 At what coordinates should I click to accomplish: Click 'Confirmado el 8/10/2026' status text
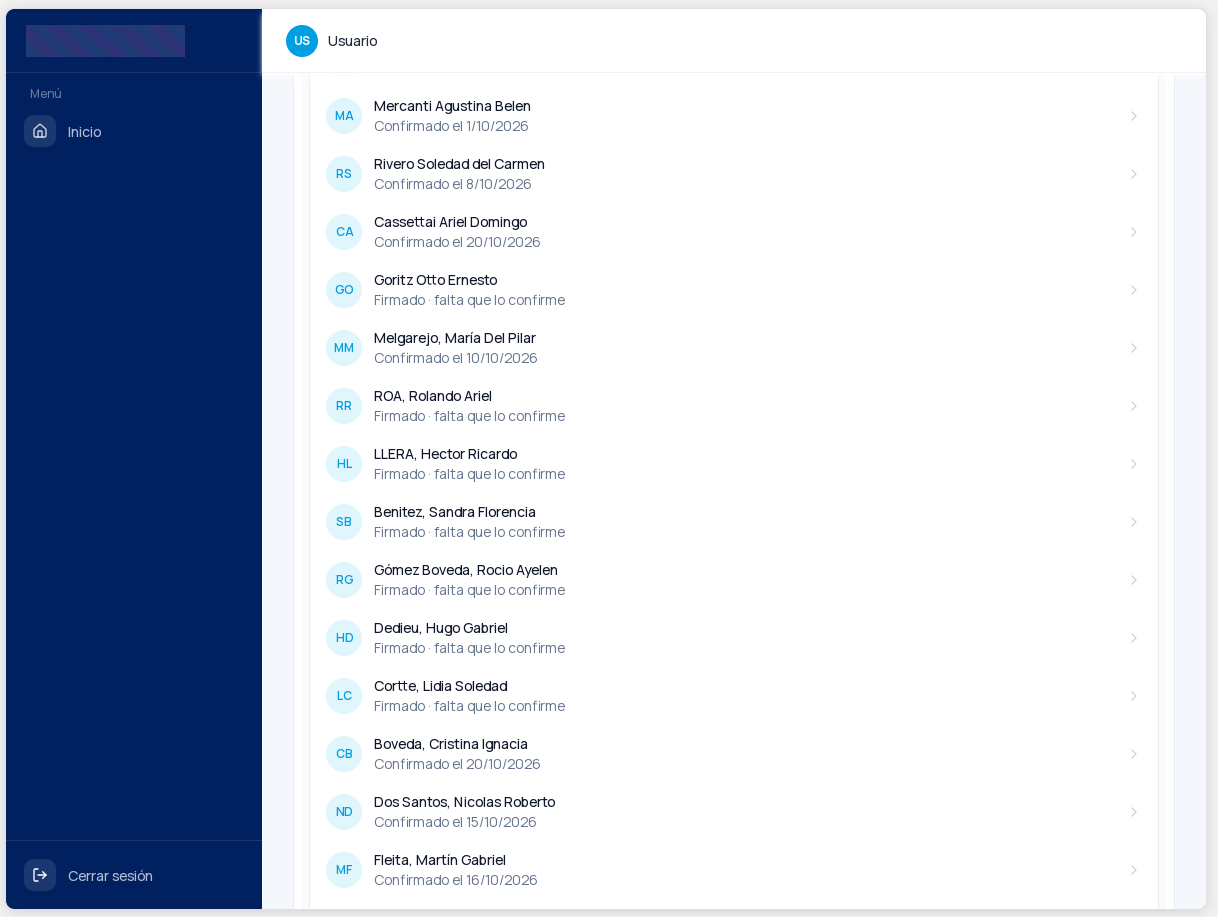[453, 184]
